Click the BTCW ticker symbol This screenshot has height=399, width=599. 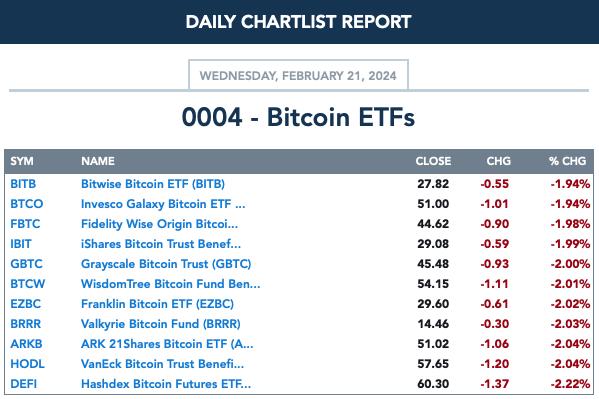coord(28,284)
